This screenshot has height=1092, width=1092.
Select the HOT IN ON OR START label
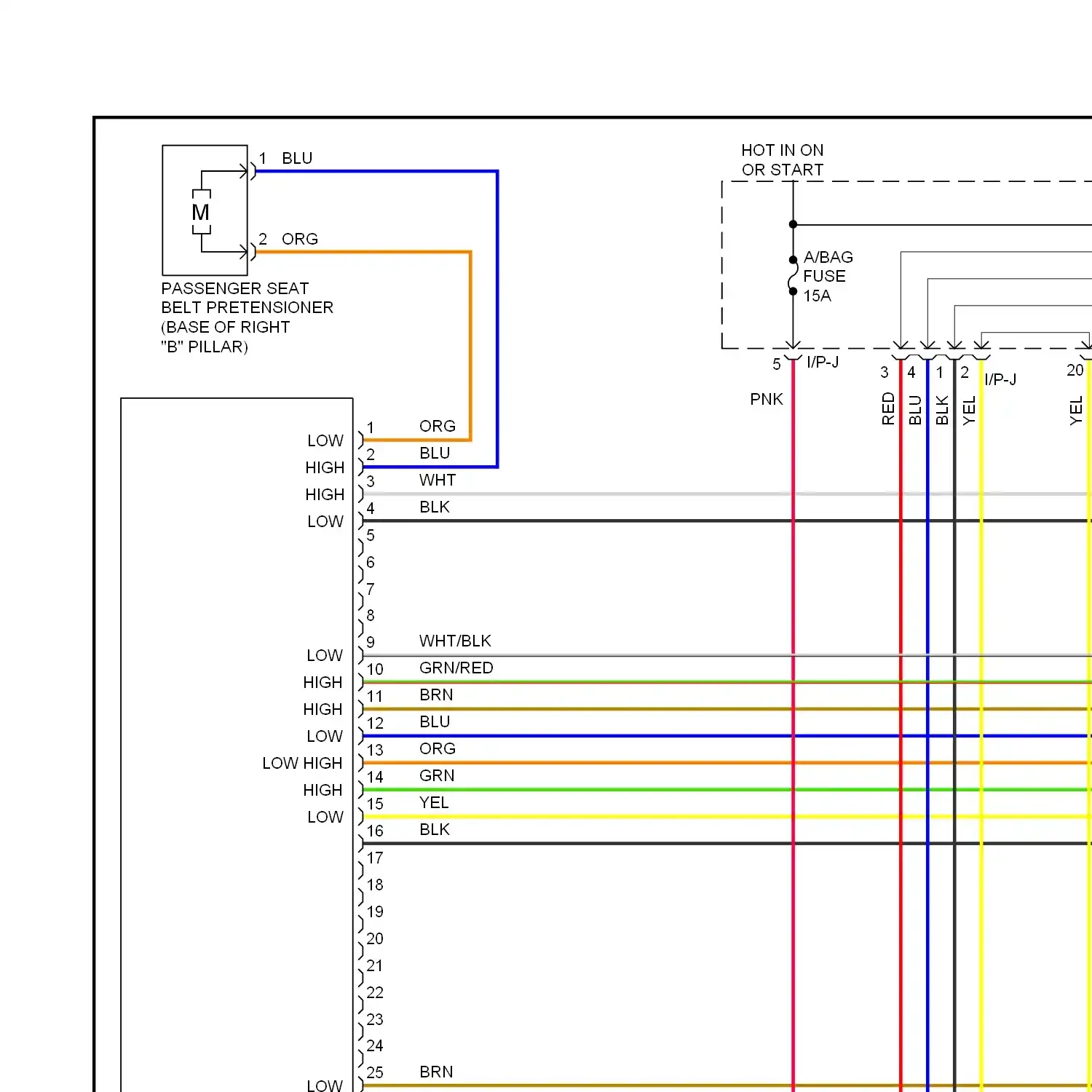[782, 160]
